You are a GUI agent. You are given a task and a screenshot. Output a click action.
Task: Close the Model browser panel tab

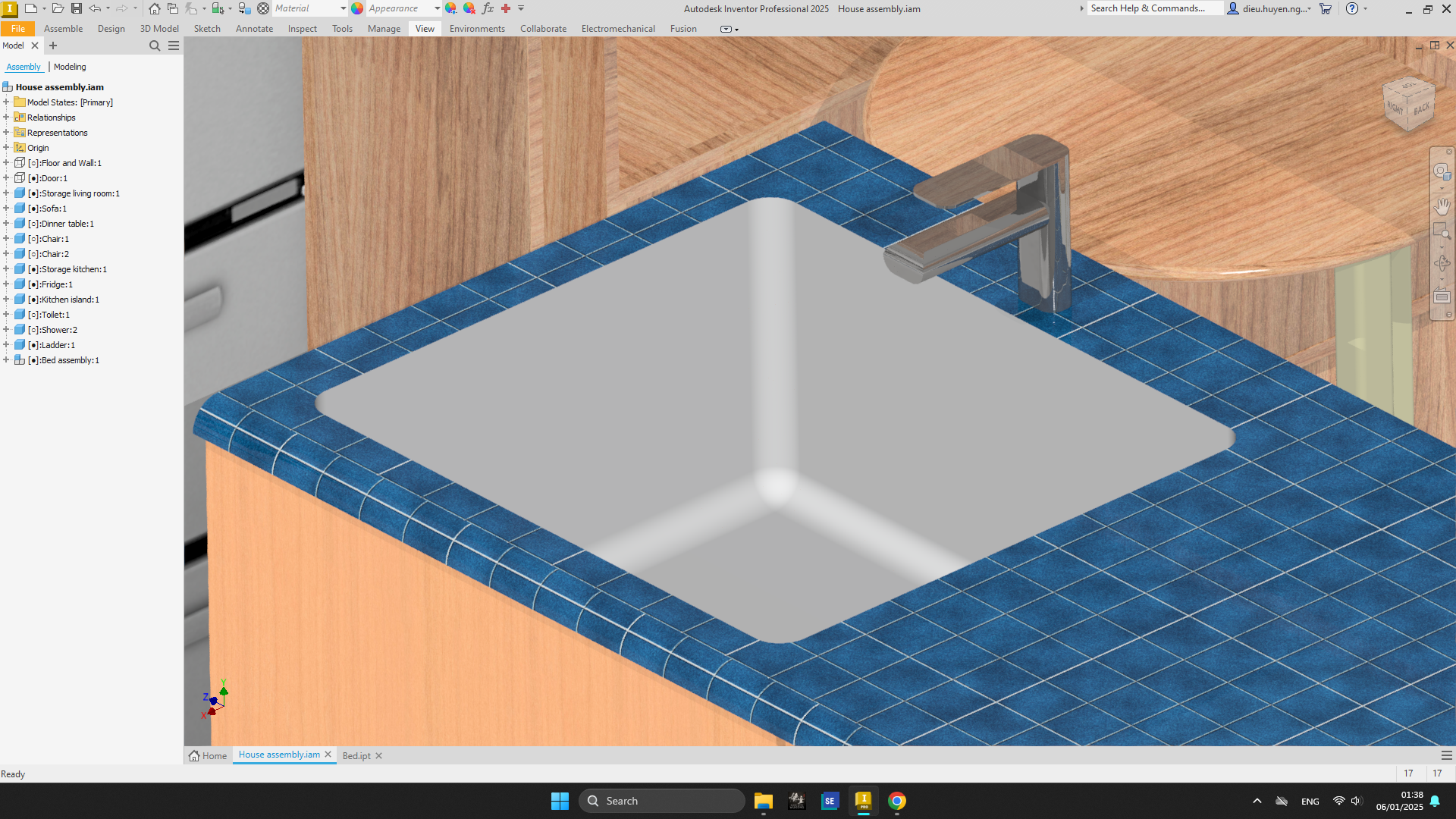click(x=35, y=45)
